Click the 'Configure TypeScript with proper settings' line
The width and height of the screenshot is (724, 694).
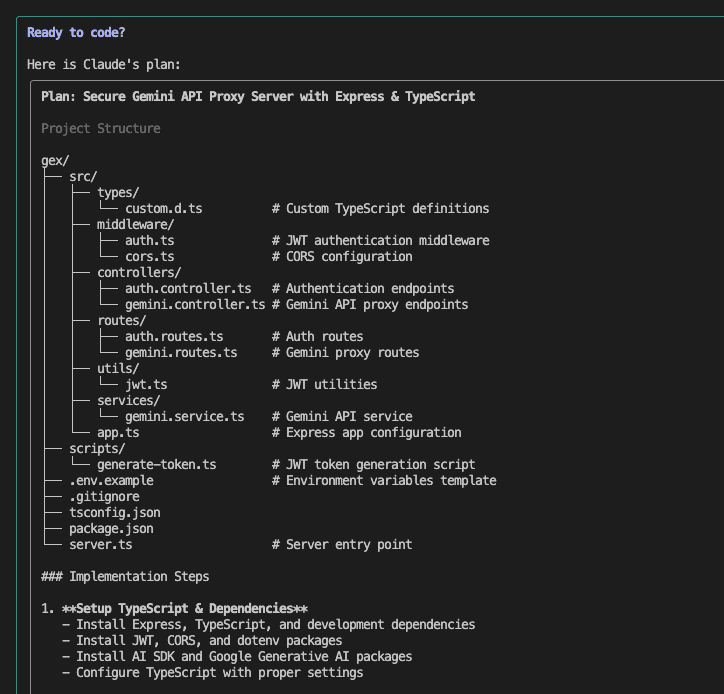213,673
